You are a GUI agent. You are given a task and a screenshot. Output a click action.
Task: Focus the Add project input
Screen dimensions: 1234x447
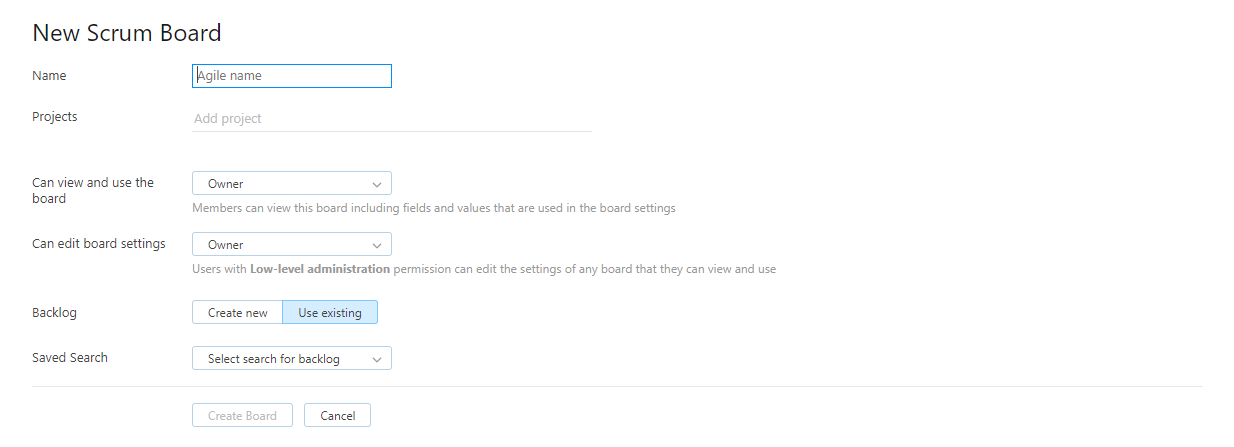click(391, 119)
